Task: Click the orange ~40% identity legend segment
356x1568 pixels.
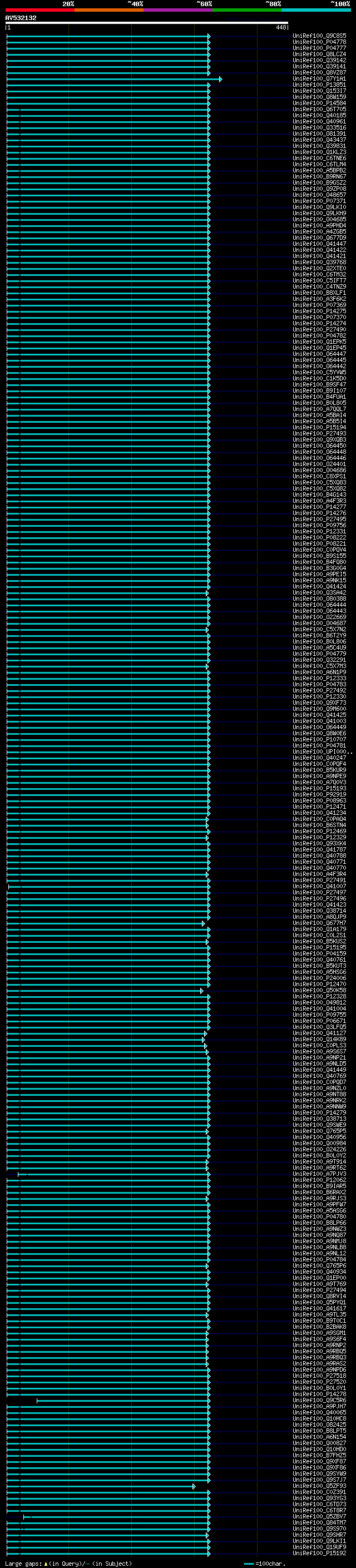Action: coord(109,10)
